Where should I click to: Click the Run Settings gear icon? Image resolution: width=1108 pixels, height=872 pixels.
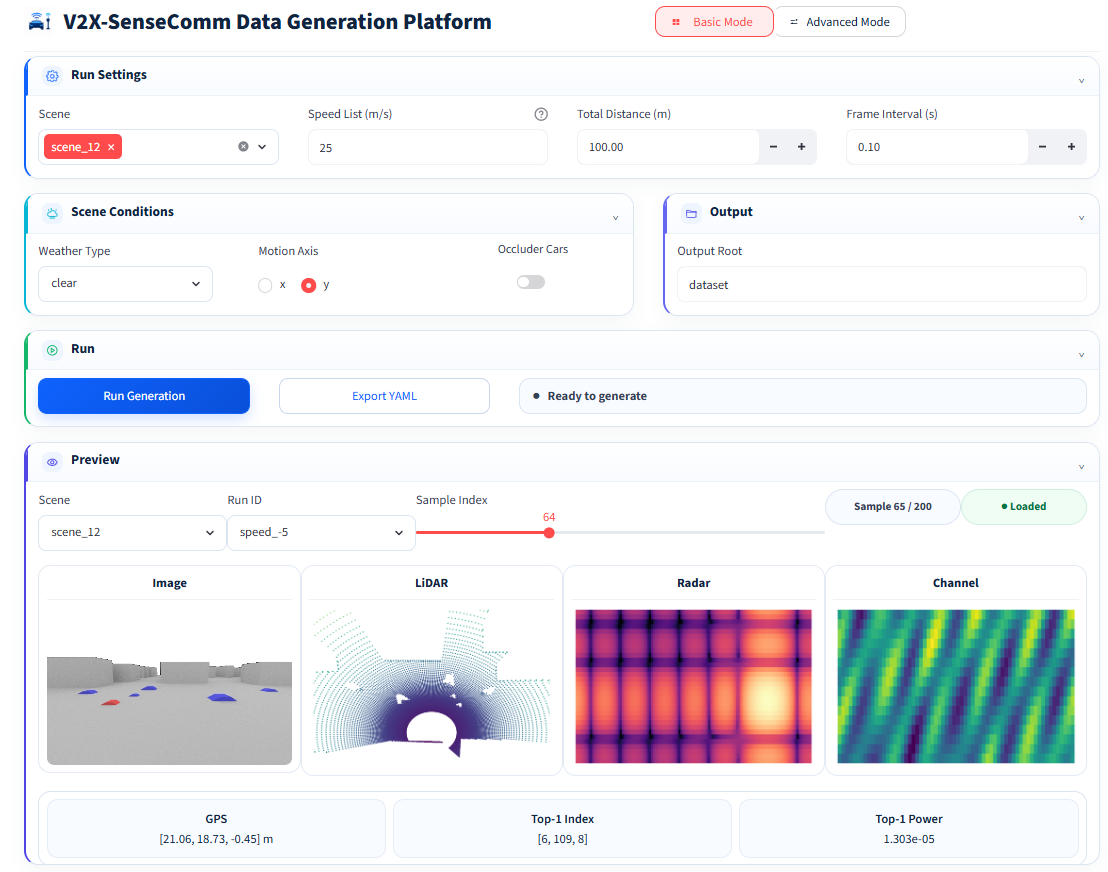pos(52,76)
